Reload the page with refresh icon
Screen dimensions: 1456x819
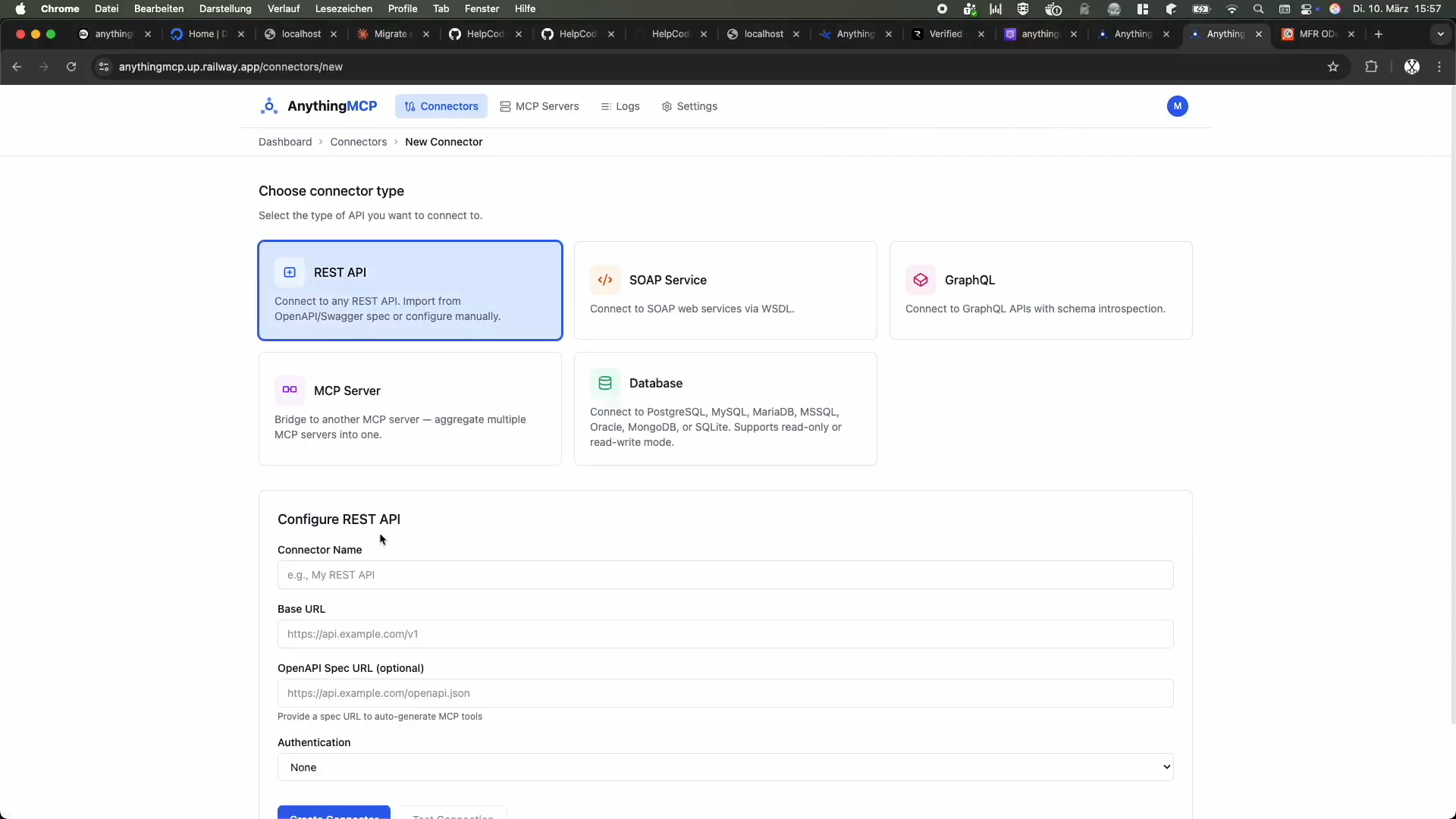pos(71,67)
